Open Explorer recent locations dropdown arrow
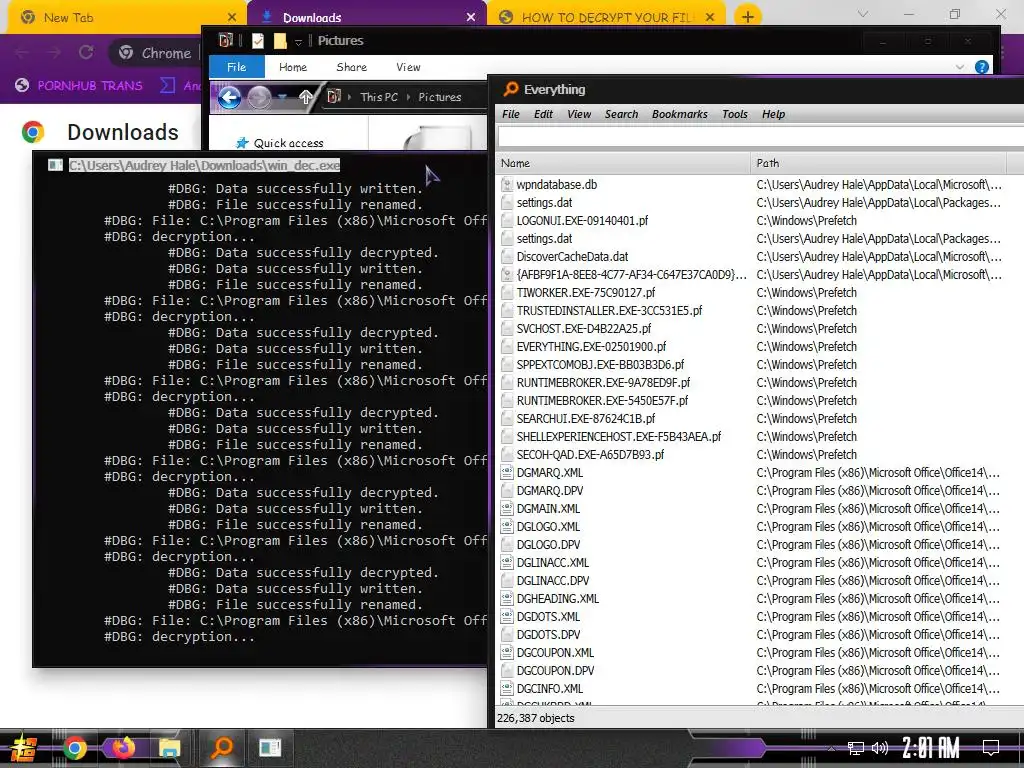This screenshot has height=768, width=1024. (282, 97)
